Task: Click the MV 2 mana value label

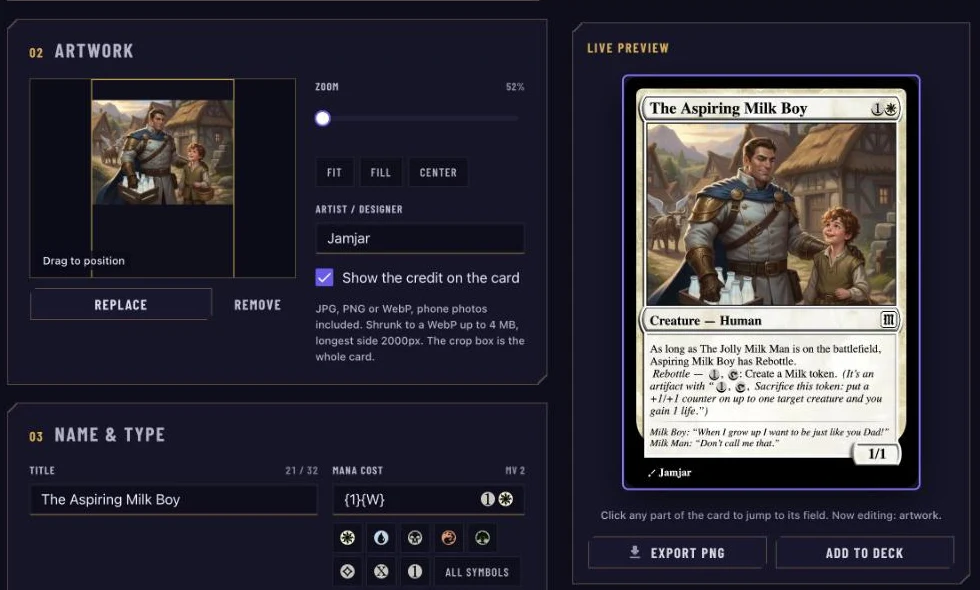Action: [515, 471]
